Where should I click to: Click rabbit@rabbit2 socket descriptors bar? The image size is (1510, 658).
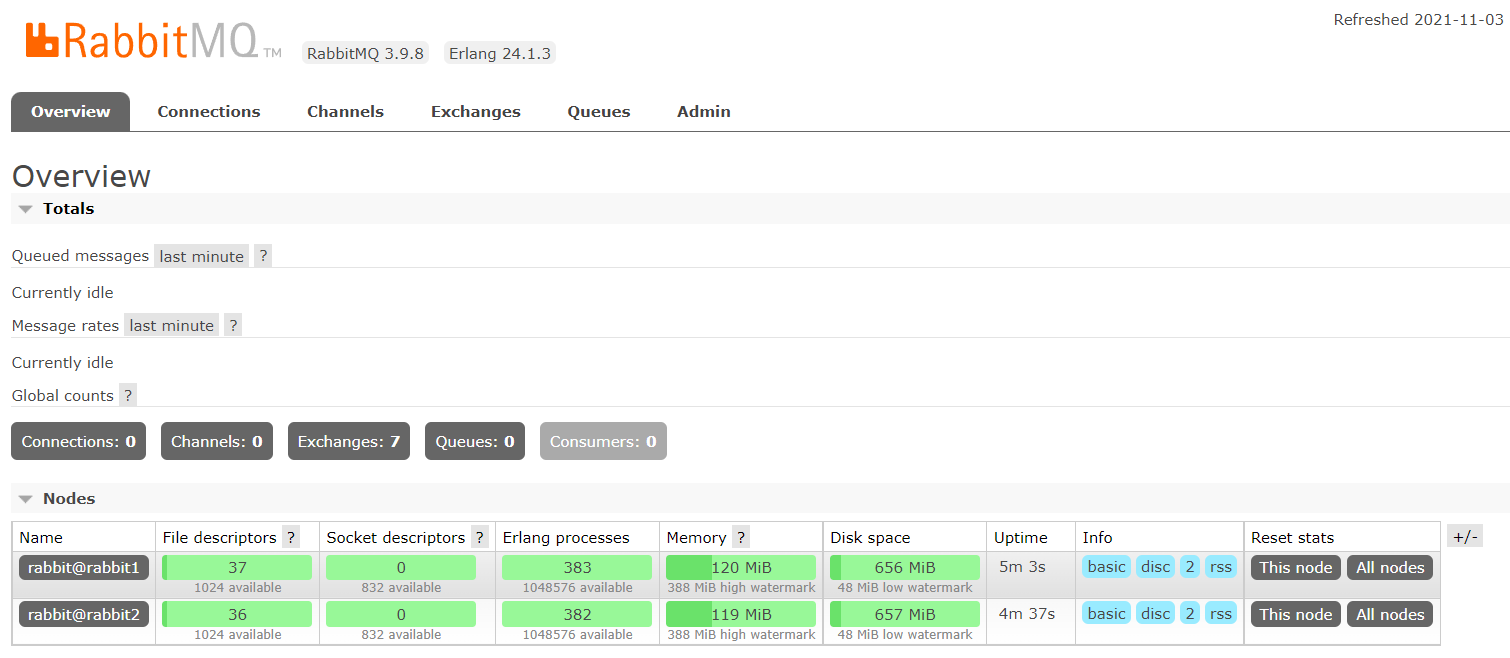pyautogui.click(x=401, y=615)
